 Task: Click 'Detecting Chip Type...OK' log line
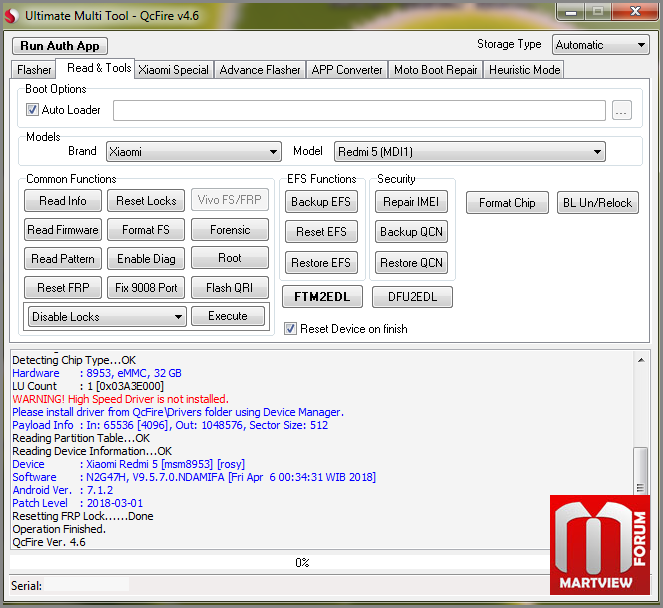pyautogui.click(x=74, y=360)
